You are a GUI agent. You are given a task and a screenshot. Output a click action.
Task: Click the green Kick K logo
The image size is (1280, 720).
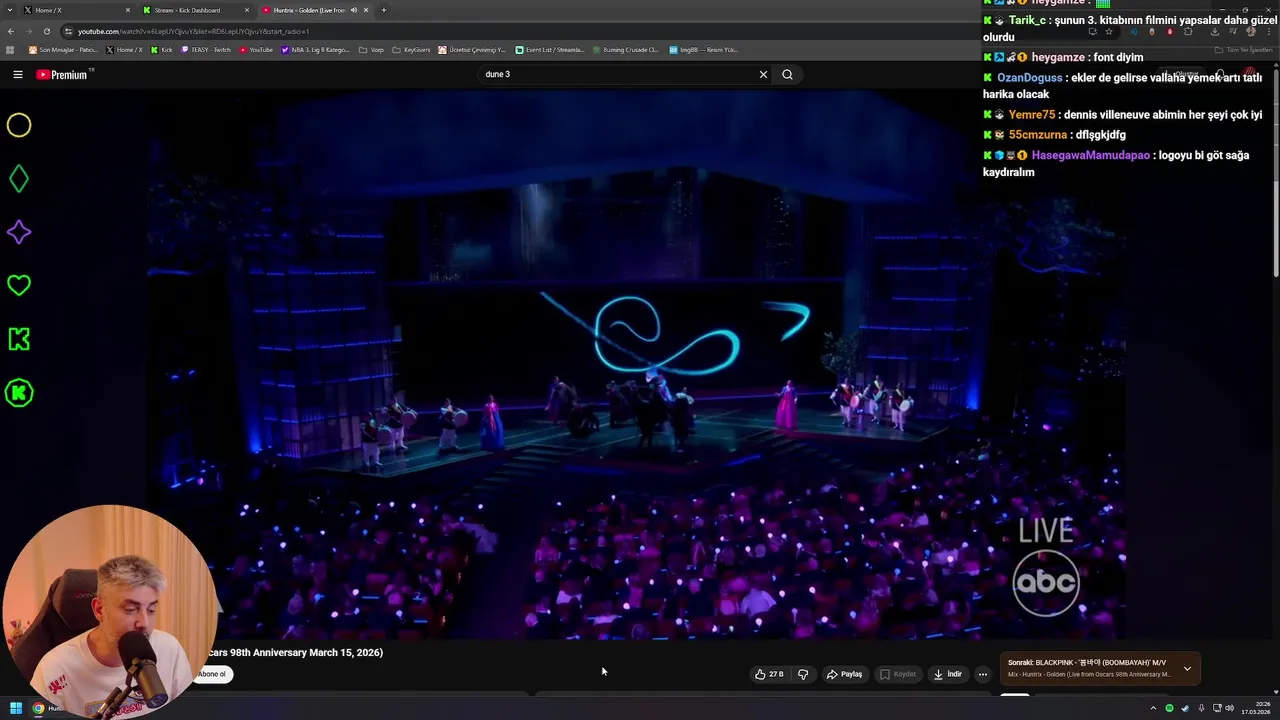pos(19,339)
